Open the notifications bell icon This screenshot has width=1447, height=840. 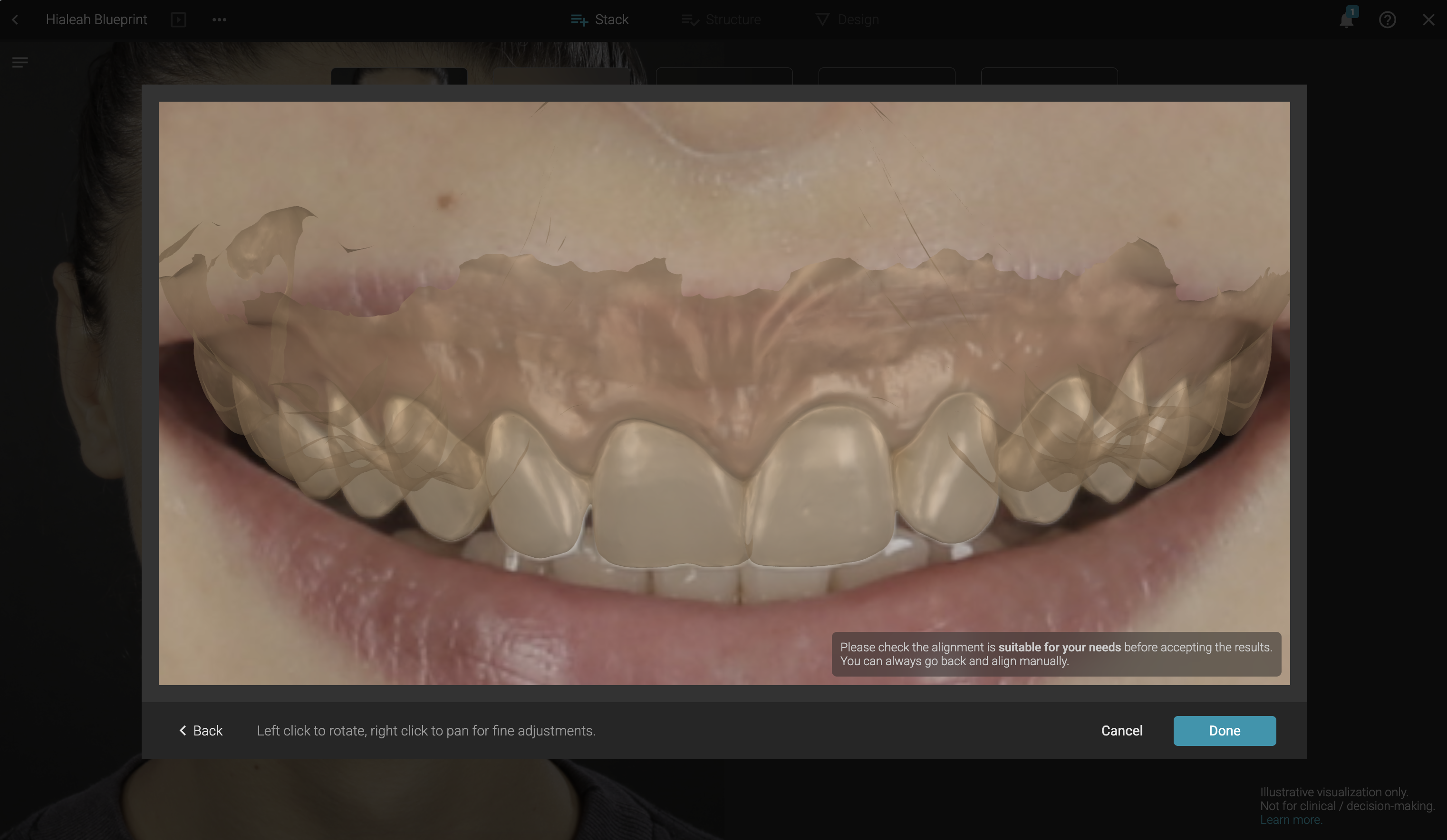(x=1346, y=20)
